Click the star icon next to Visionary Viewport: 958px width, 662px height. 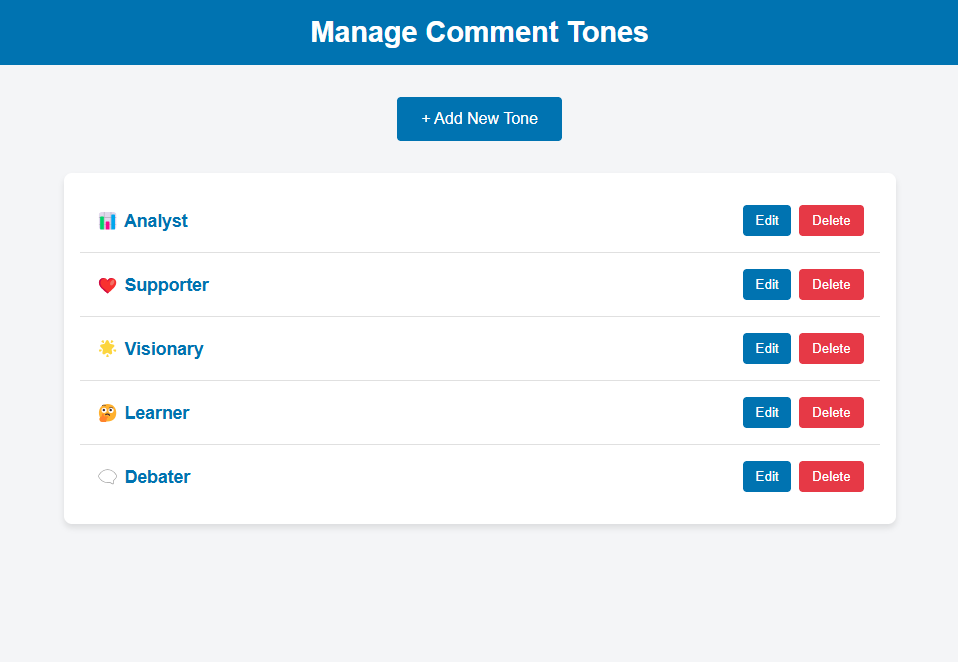pyautogui.click(x=108, y=349)
